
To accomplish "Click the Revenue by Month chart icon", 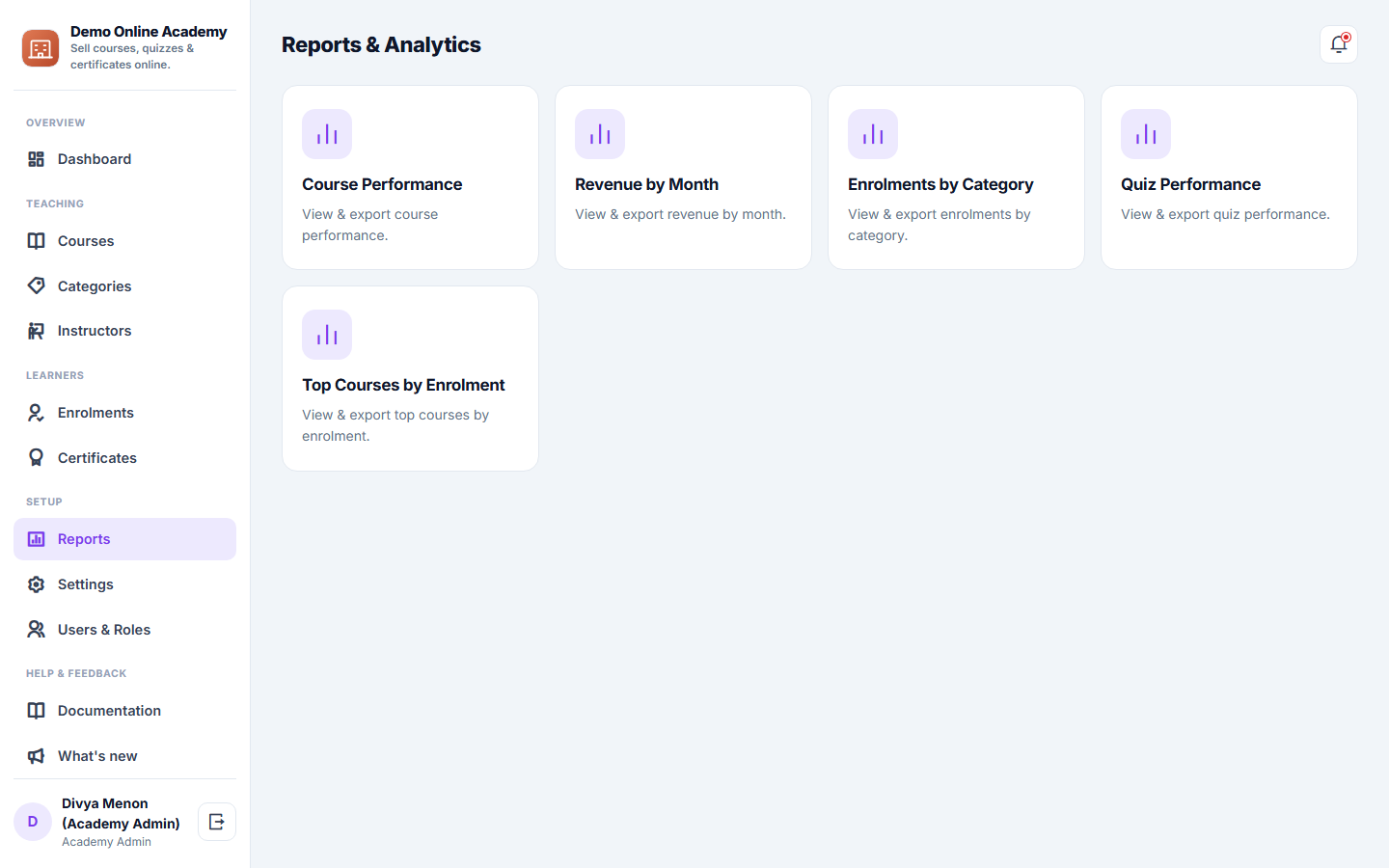I will (600, 134).
